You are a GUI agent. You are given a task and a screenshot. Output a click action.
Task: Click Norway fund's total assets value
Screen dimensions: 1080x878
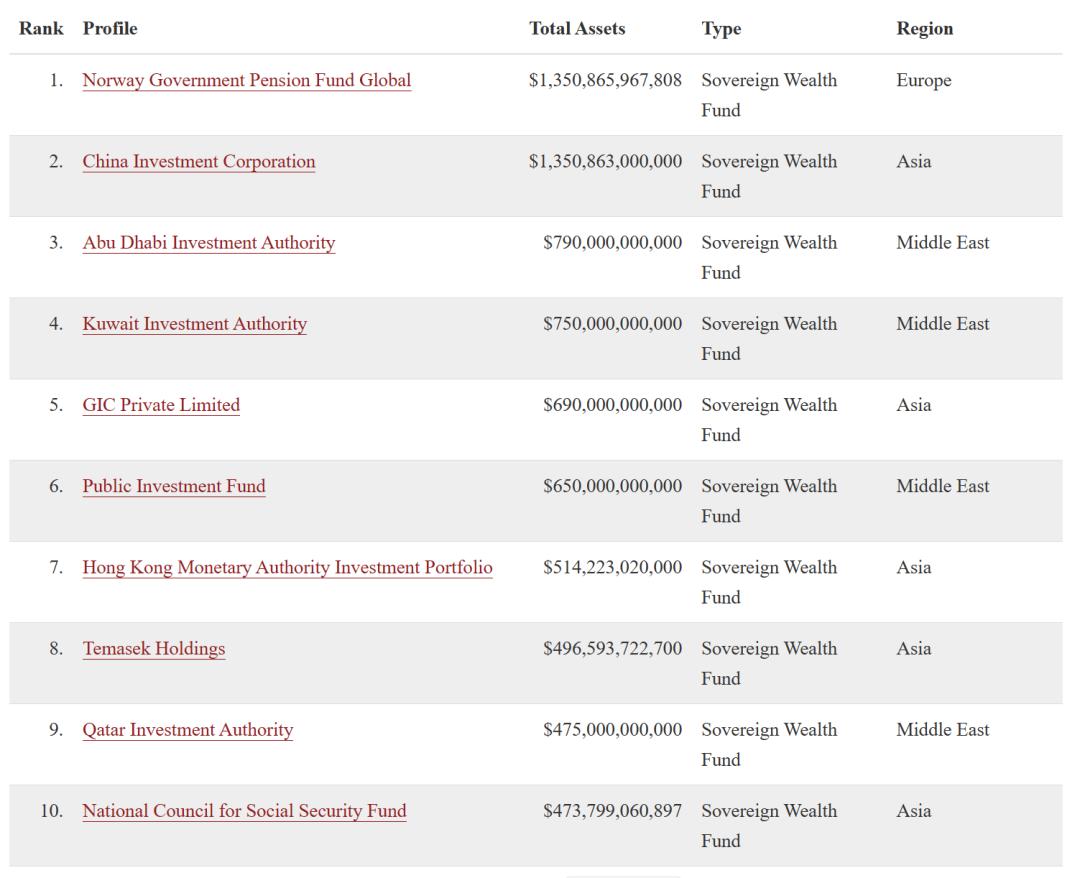coord(605,81)
